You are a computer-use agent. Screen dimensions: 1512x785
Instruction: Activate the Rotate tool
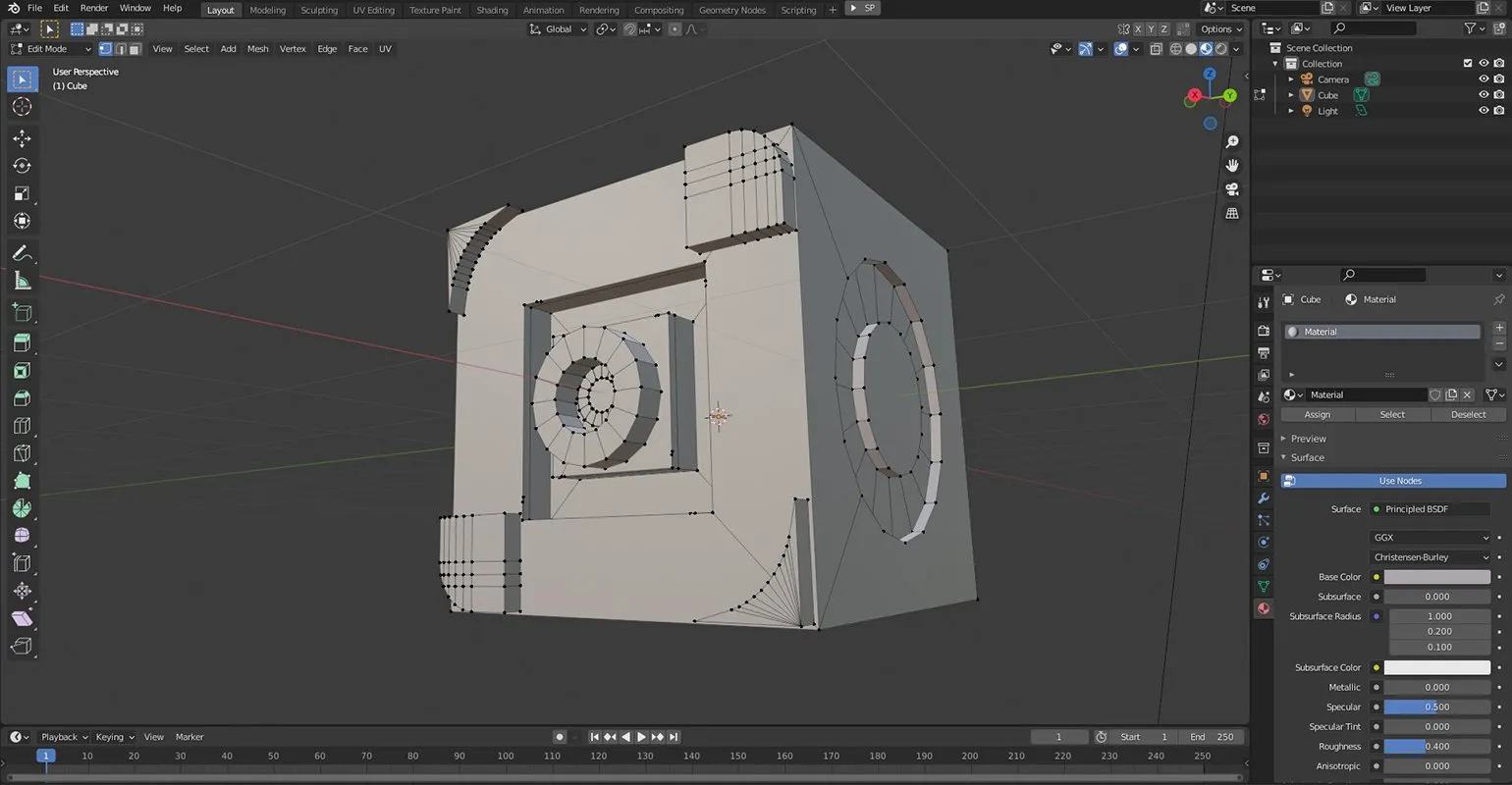click(22, 166)
